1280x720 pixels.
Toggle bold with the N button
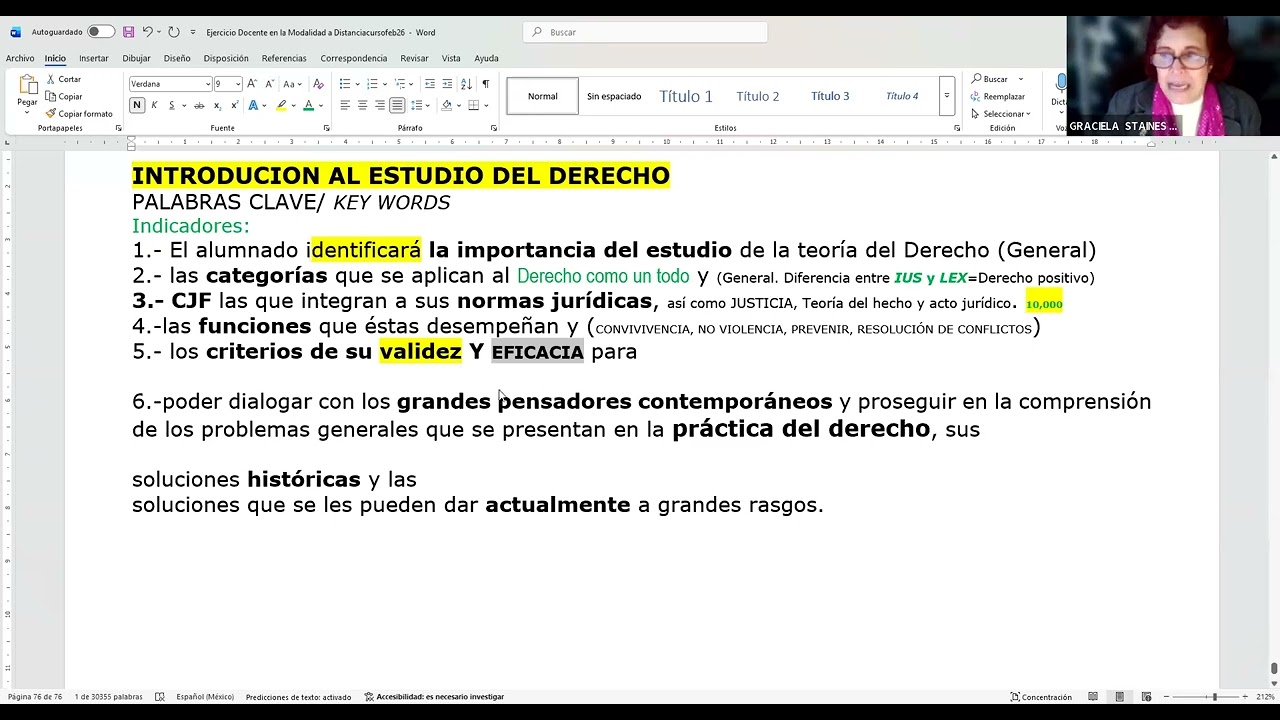click(137, 105)
